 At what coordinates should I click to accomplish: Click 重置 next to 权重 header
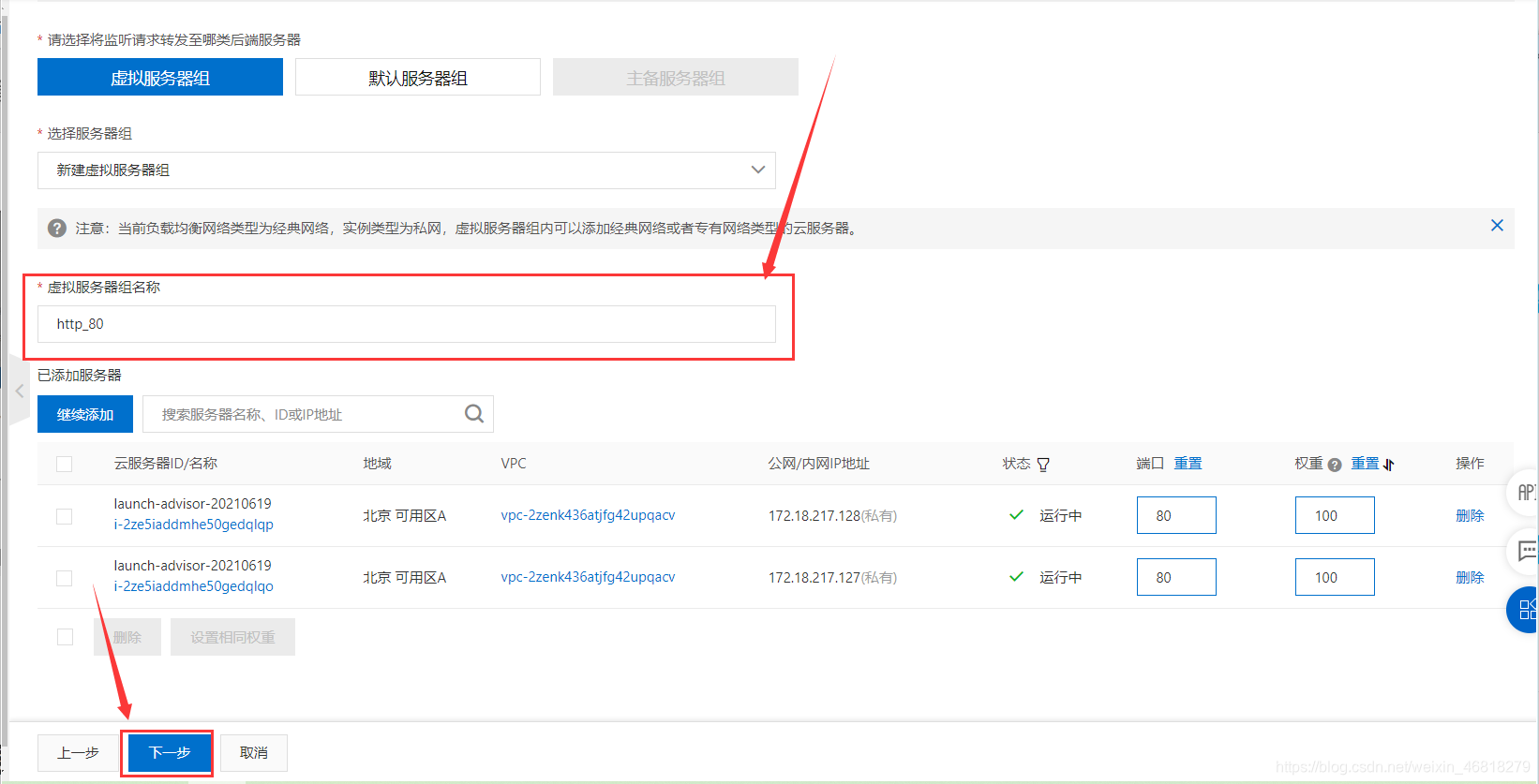[1365, 464]
